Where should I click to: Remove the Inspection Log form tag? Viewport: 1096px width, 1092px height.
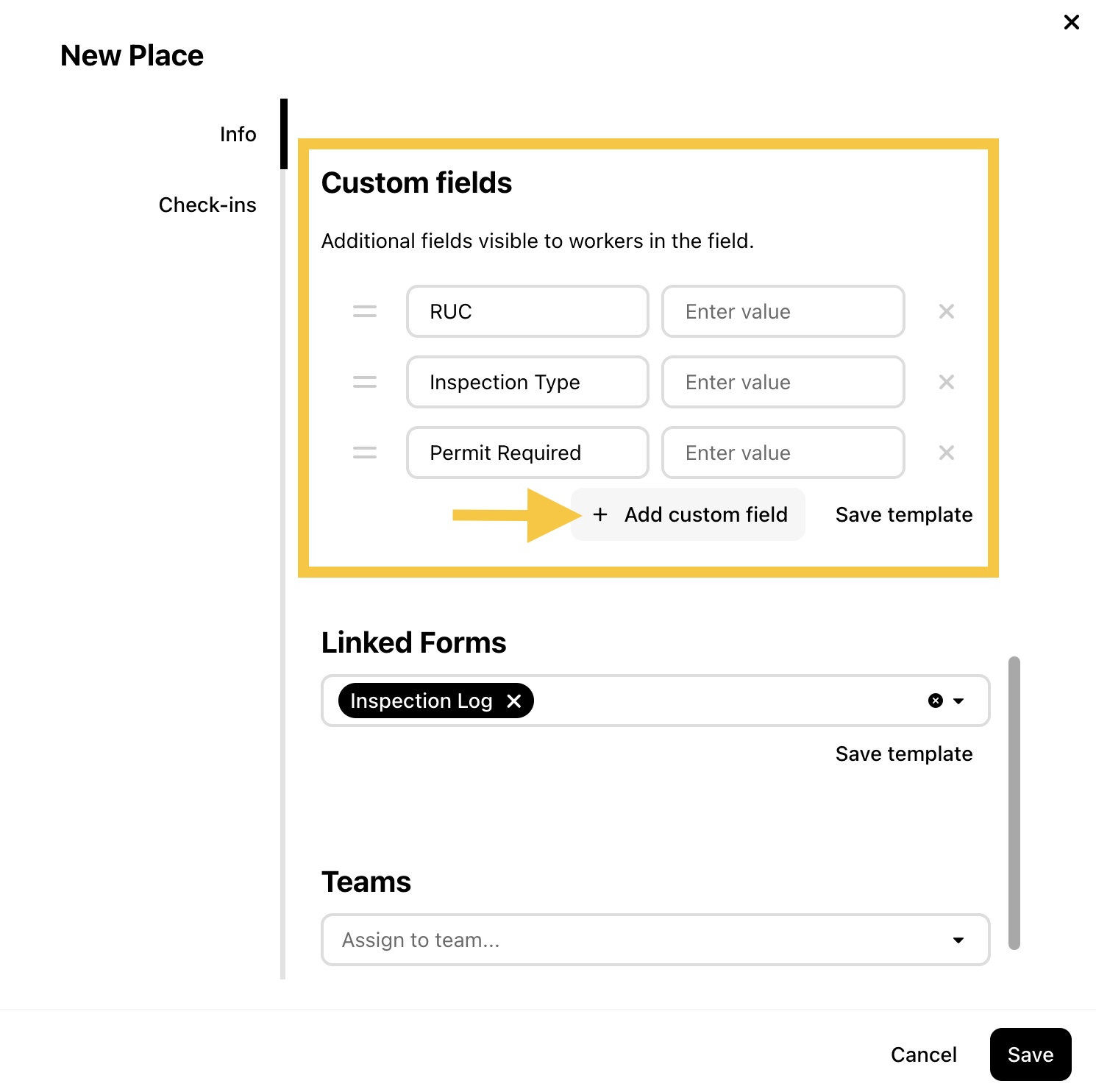514,701
